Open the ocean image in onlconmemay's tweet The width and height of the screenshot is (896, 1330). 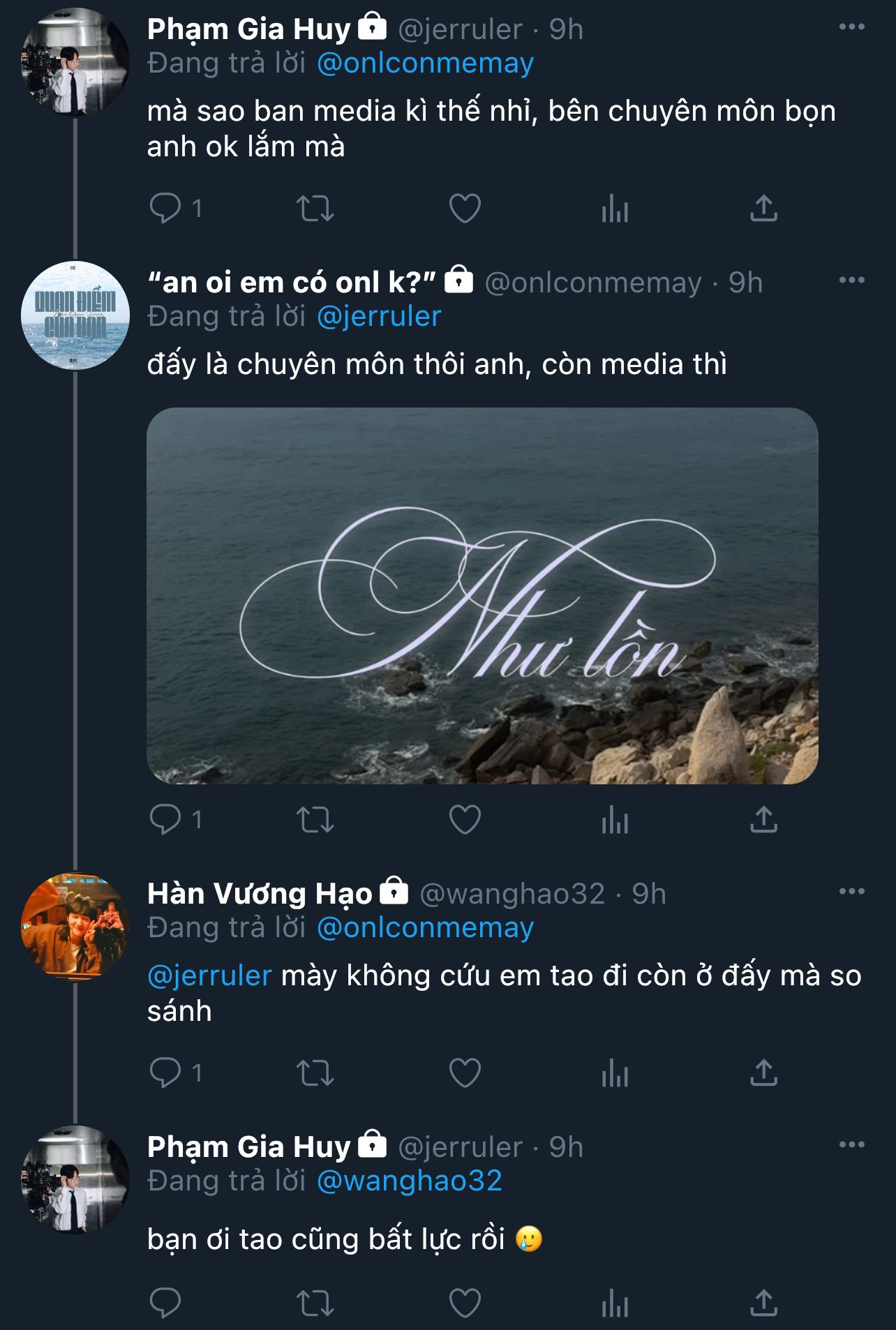pos(482,595)
